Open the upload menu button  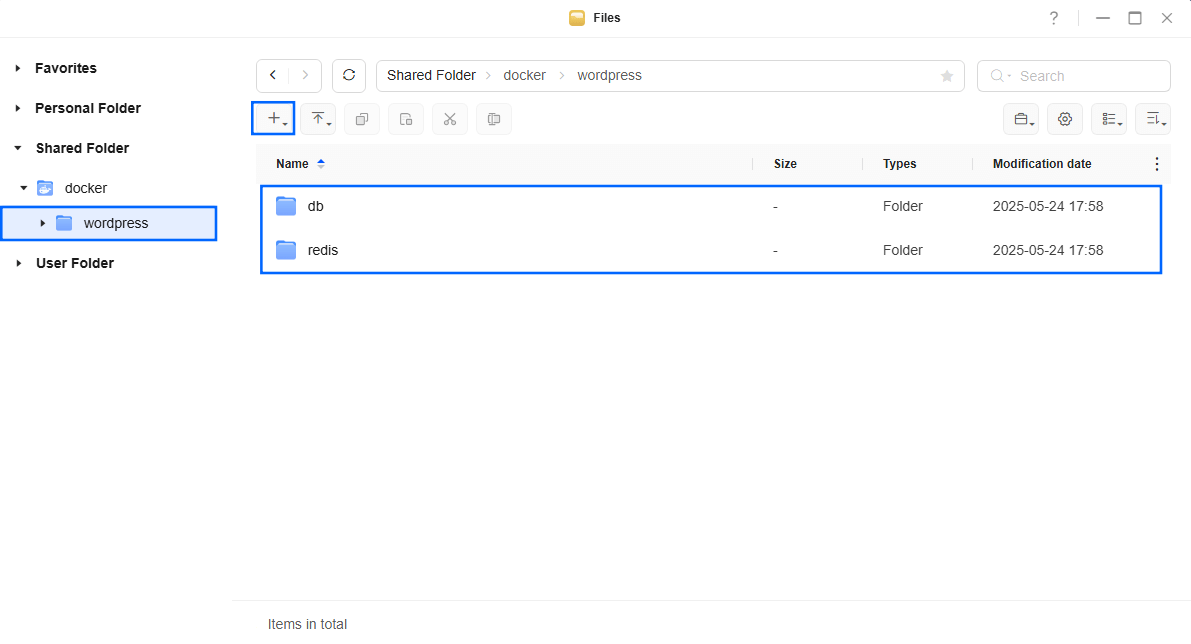click(x=317, y=118)
